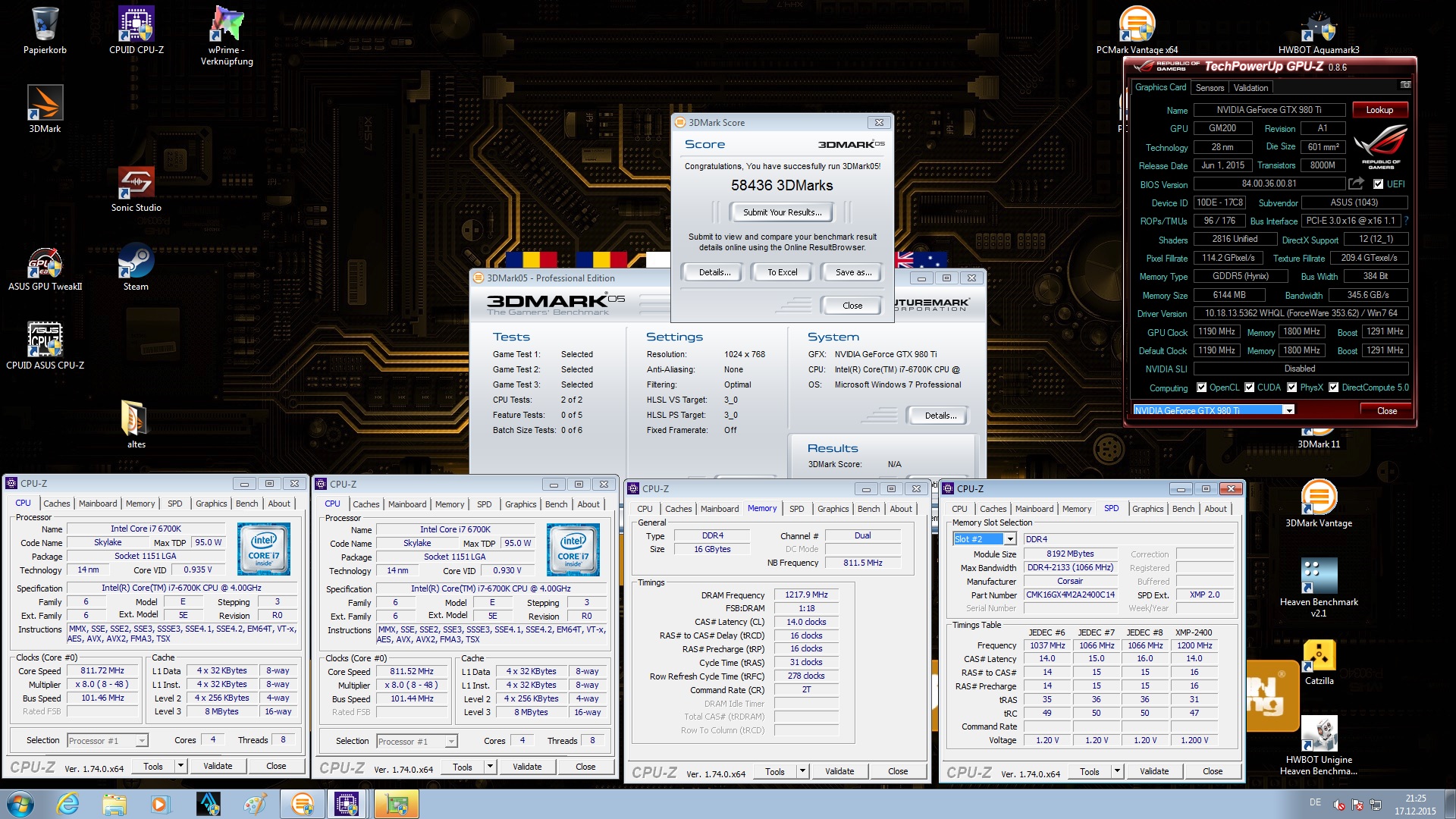
Task: Expand Tools dropdown arrow in SPD CPU-Z window
Action: 1117,771
